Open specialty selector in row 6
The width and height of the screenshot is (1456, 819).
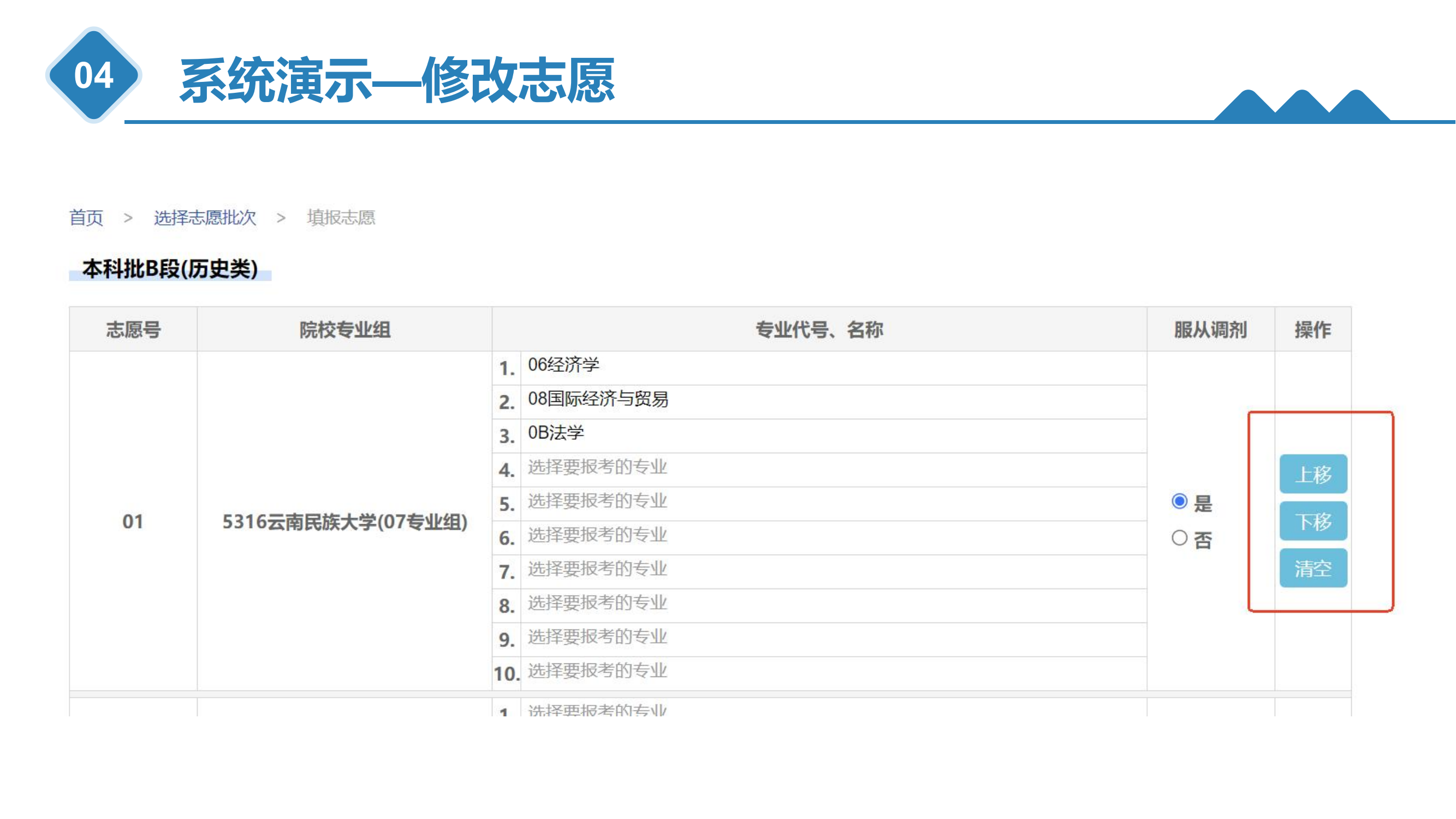pos(597,535)
